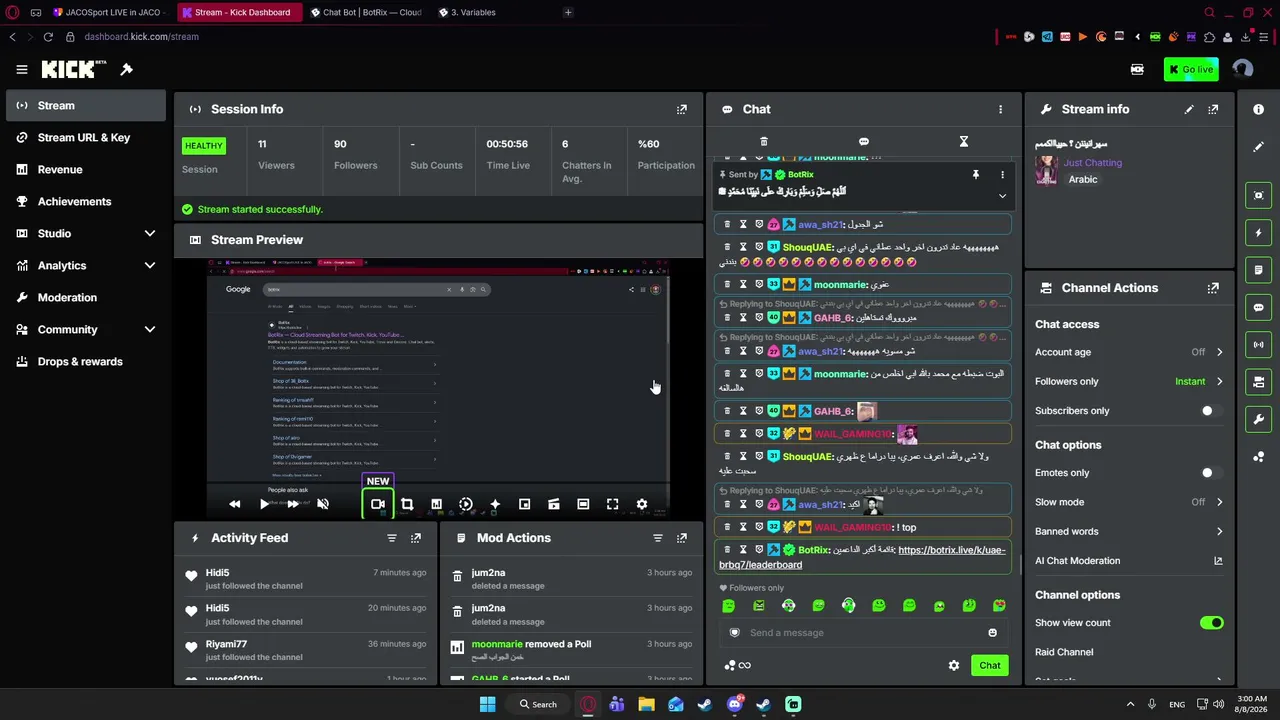Play the stream preview
The width and height of the screenshot is (1280, 720).
coord(264,504)
